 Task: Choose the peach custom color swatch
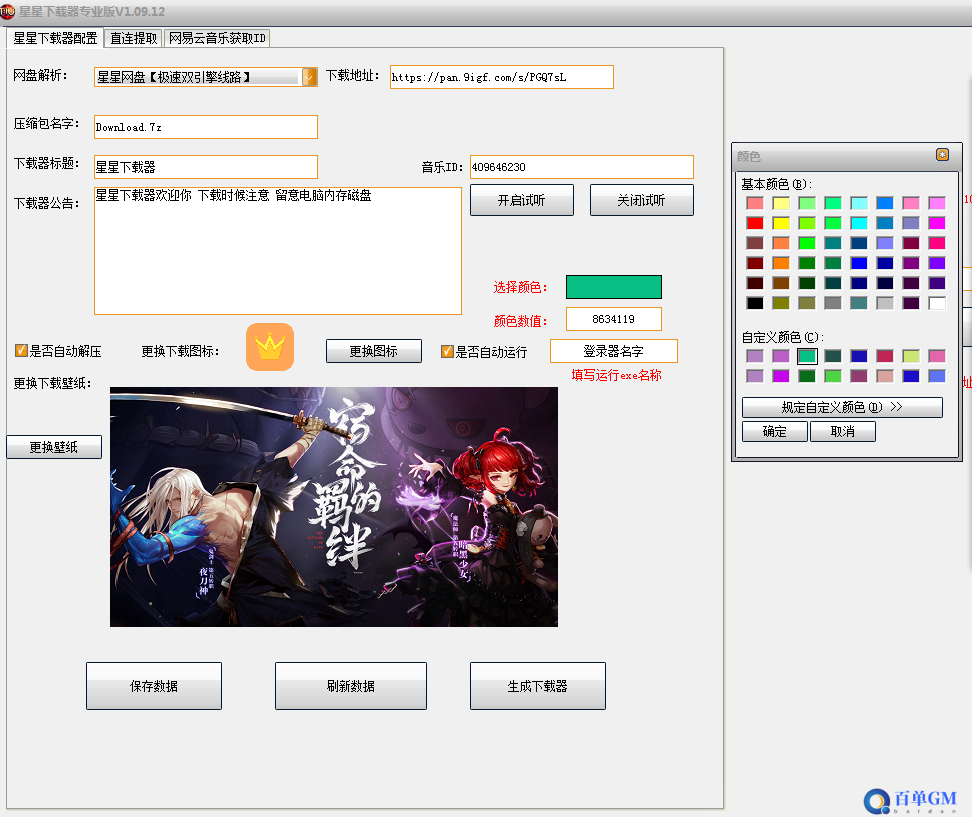coord(885,376)
